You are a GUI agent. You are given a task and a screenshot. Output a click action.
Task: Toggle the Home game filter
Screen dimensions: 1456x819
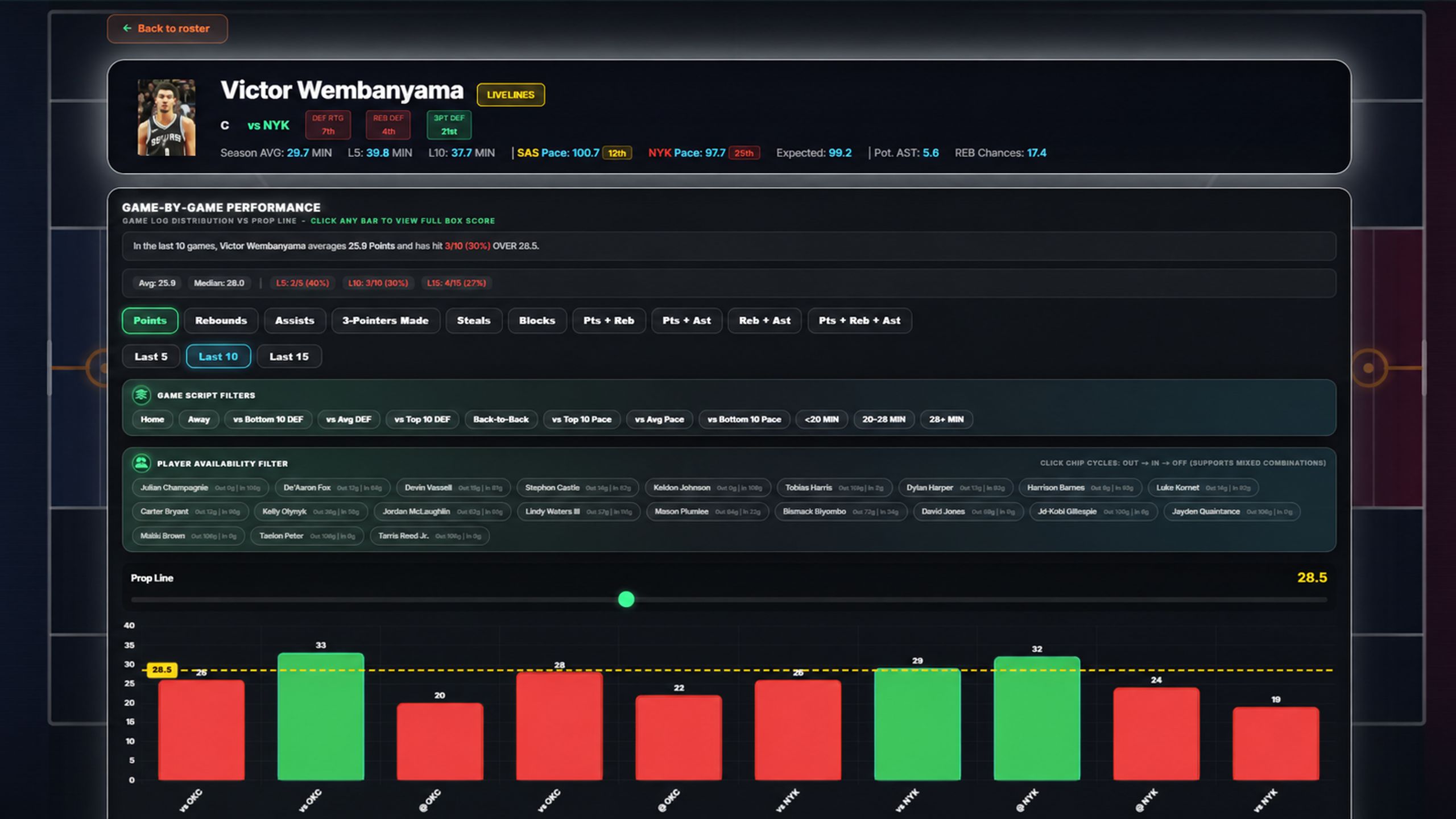[x=152, y=419]
